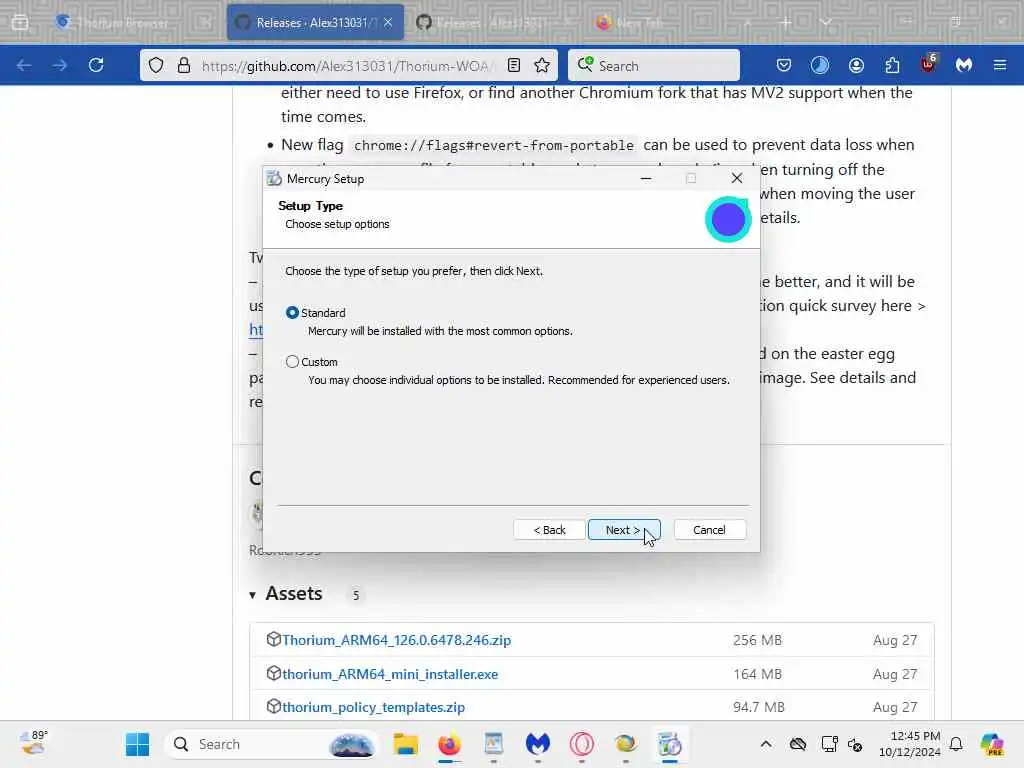The image size is (1024, 768).
Task: Open the Pocket save icon
Action: coord(784,65)
